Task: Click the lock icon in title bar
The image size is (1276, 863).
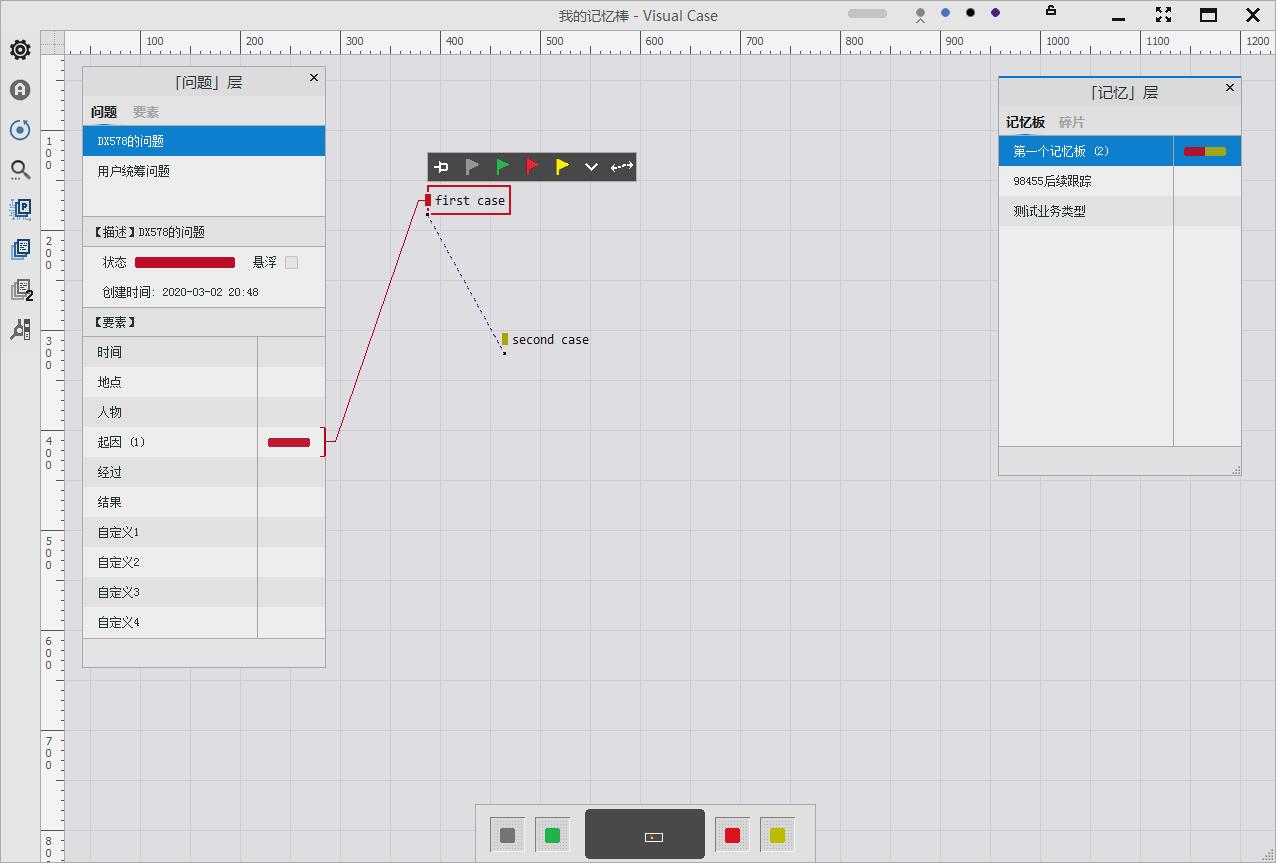Action: (x=1051, y=10)
